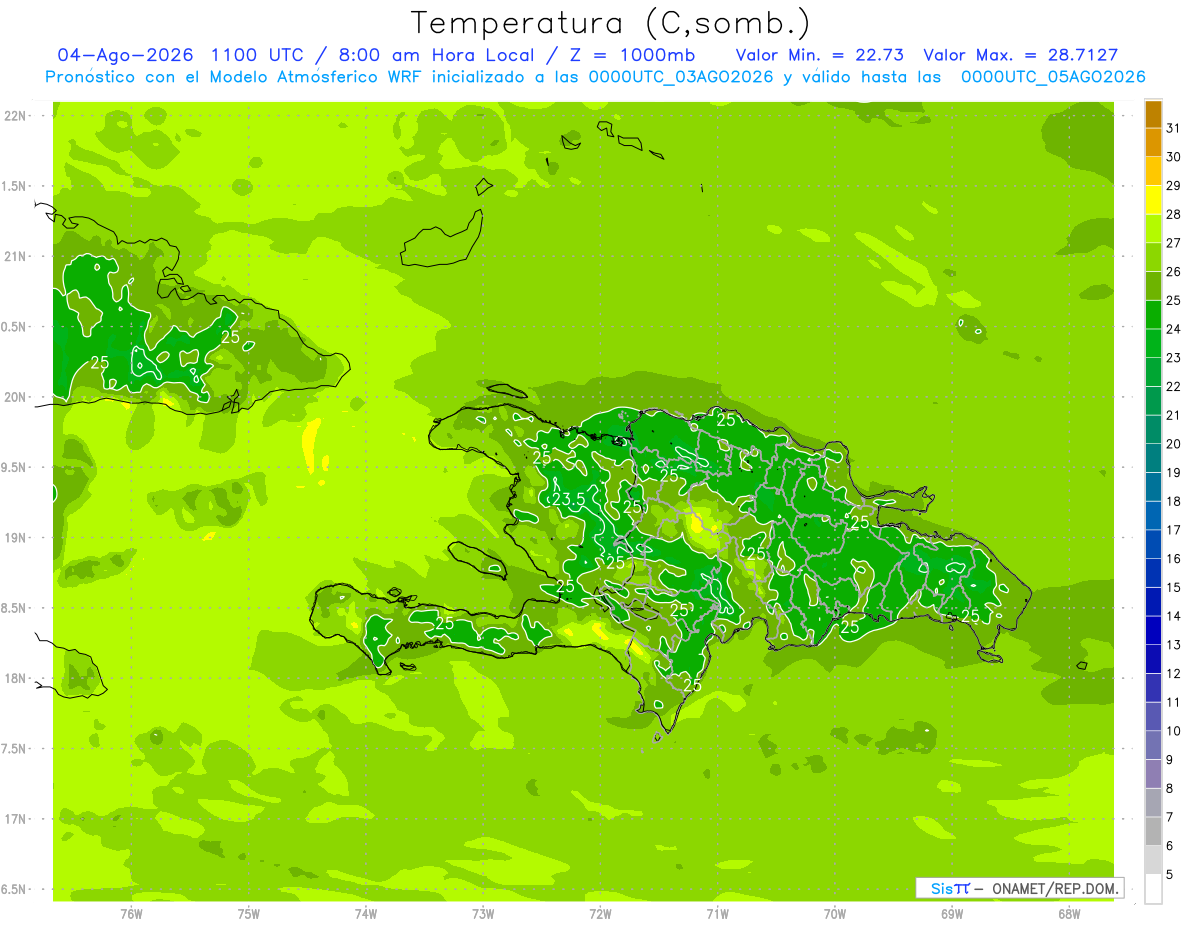
Task: Select the 'Z = 1000mb' level label
Action: 632,55
